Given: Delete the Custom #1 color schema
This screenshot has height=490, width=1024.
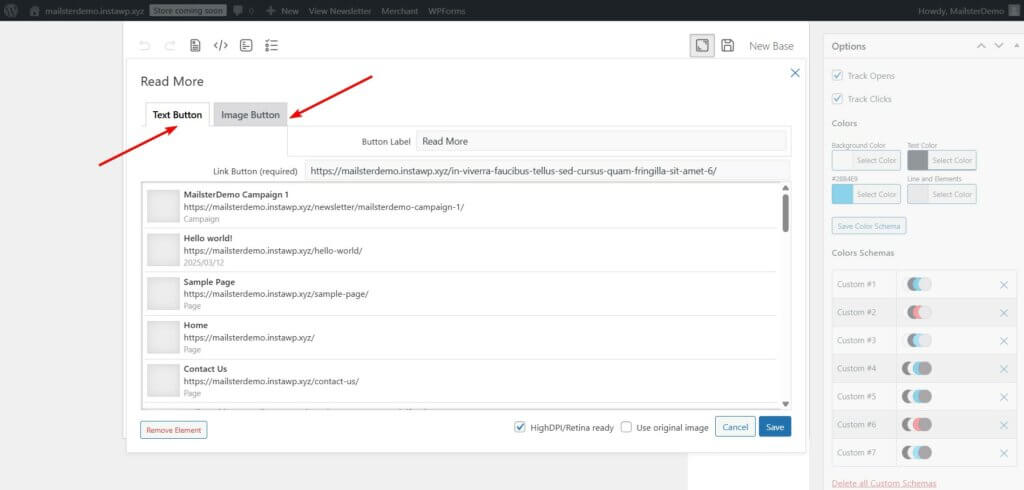Looking at the screenshot, I should click(x=1004, y=285).
